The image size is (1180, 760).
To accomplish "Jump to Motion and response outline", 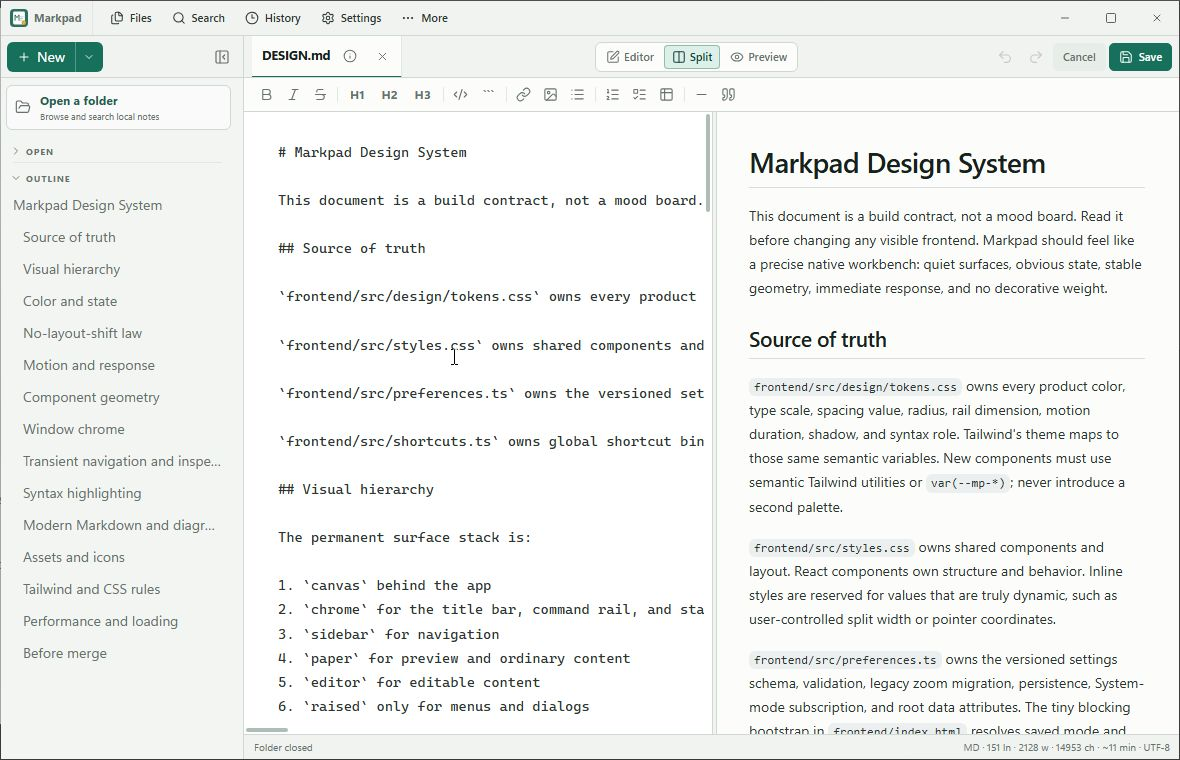I will pyautogui.click(x=89, y=365).
